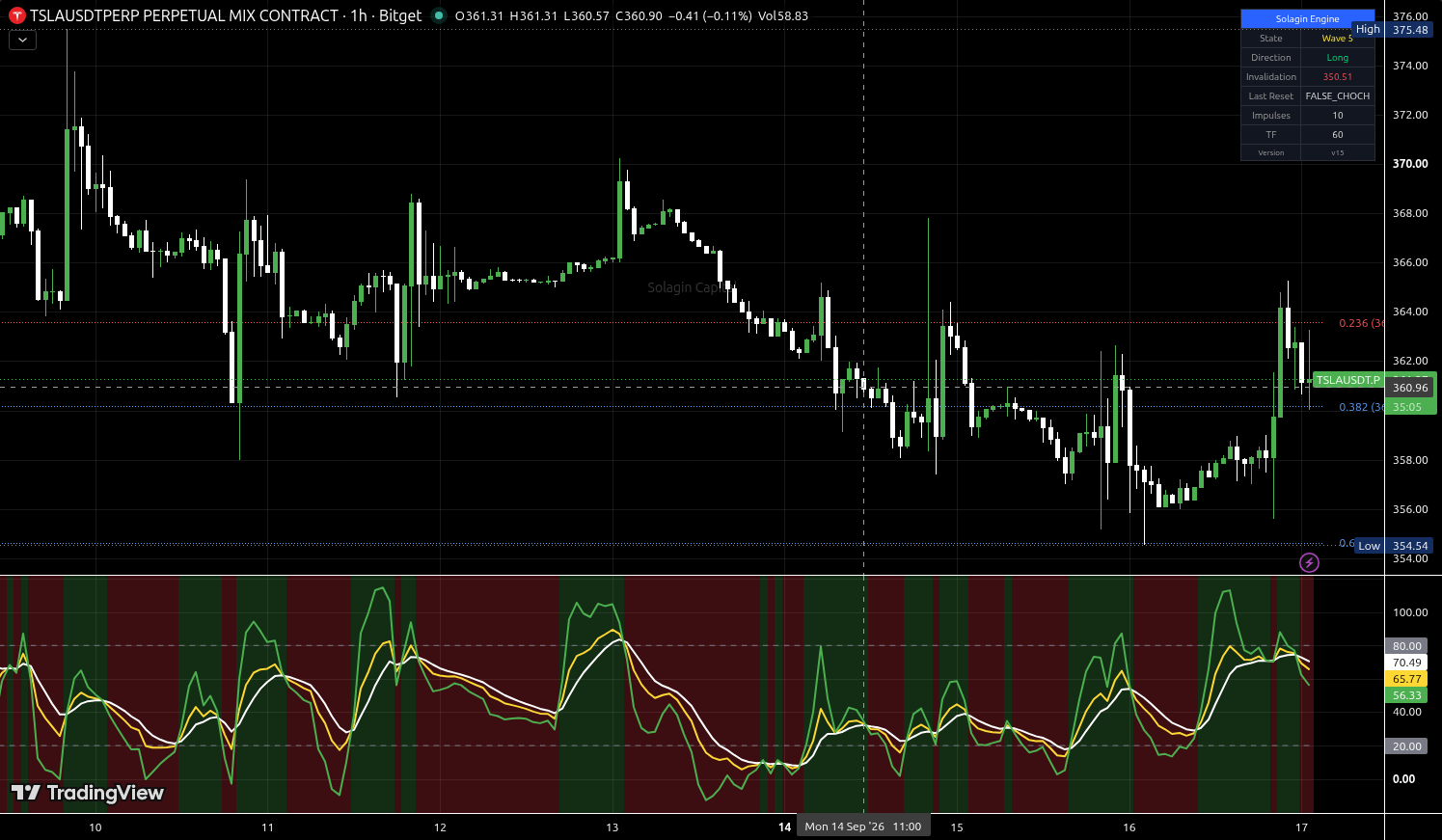
Task: Click the 100.00 oscillator scale label
Action: (1410, 612)
